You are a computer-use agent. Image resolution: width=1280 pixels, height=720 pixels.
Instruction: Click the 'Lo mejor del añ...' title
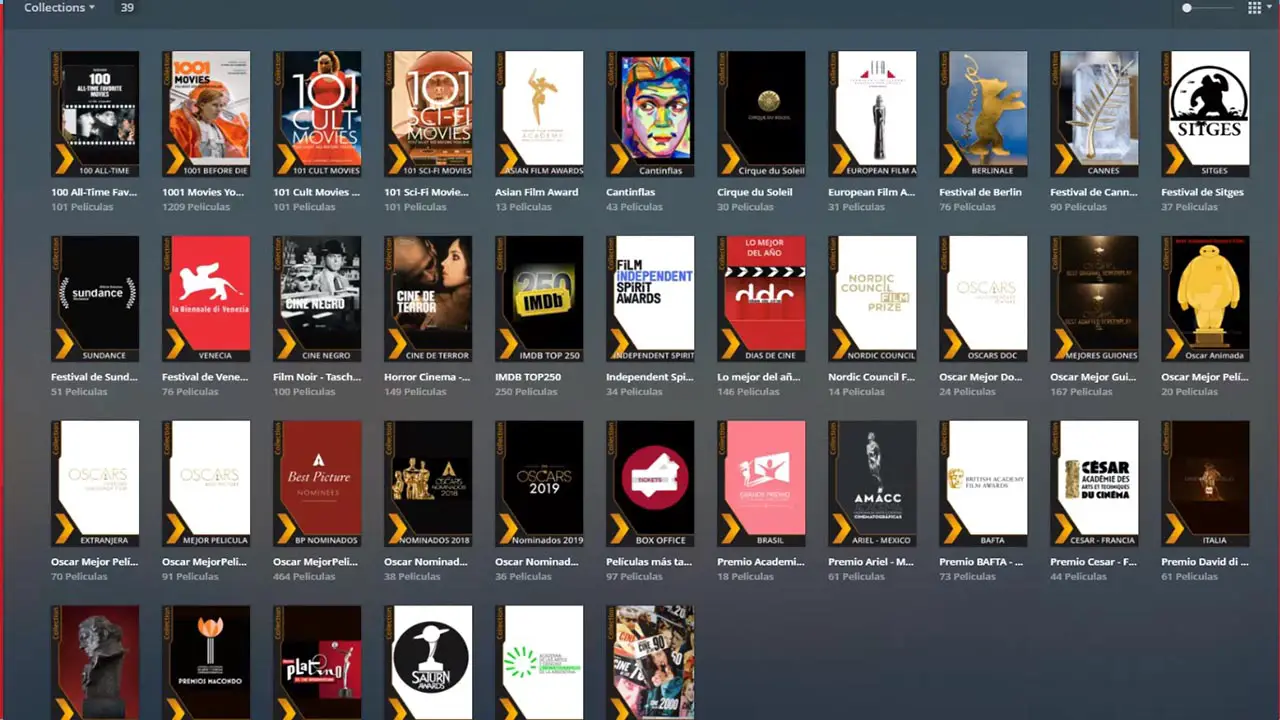point(760,377)
